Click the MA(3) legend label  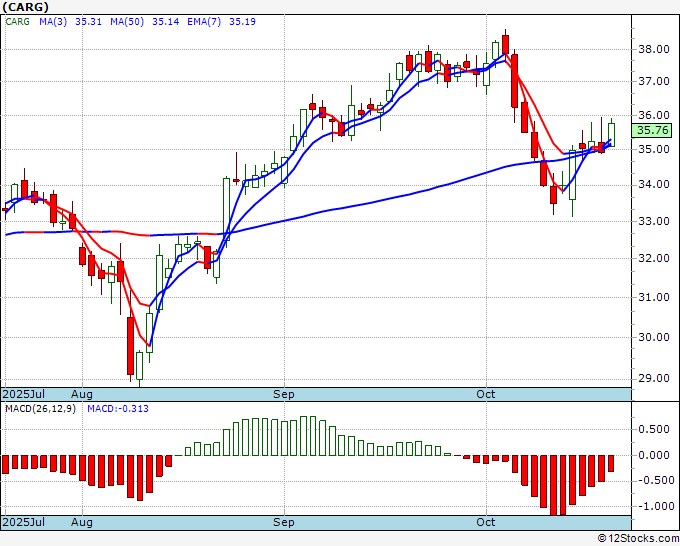click(x=53, y=22)
